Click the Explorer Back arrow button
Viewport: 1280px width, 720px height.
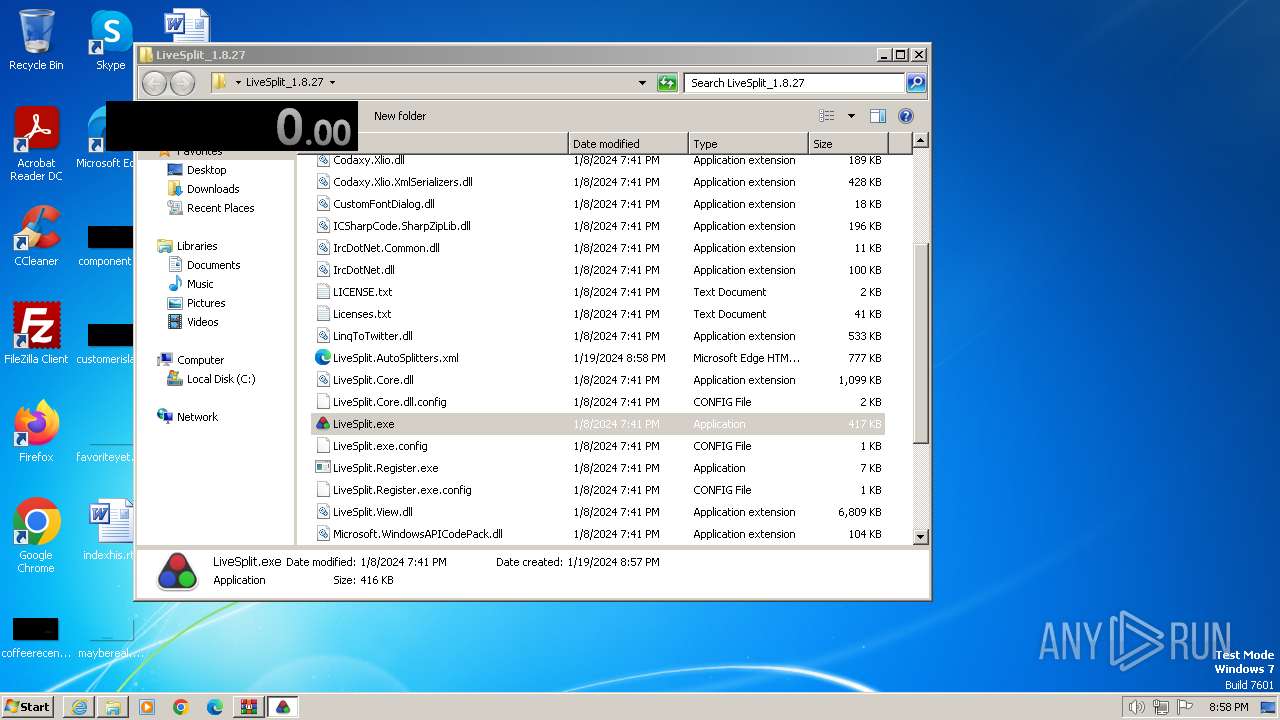154,83
